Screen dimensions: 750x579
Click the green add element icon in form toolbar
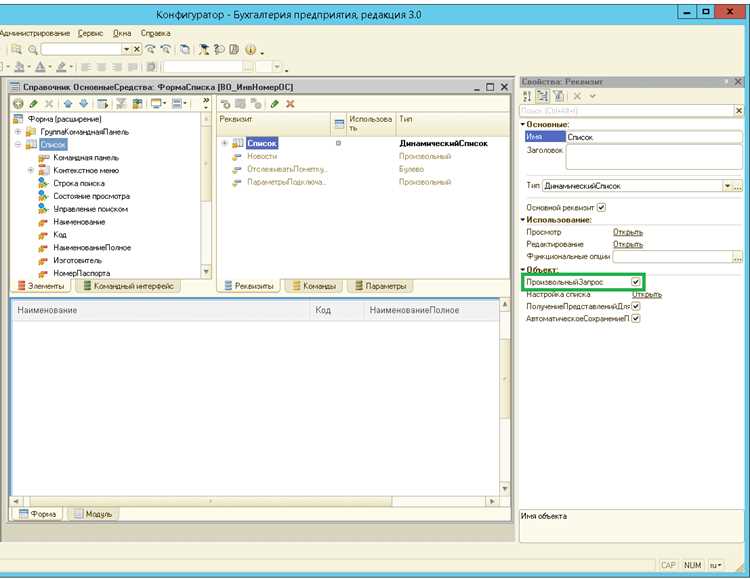18,103
